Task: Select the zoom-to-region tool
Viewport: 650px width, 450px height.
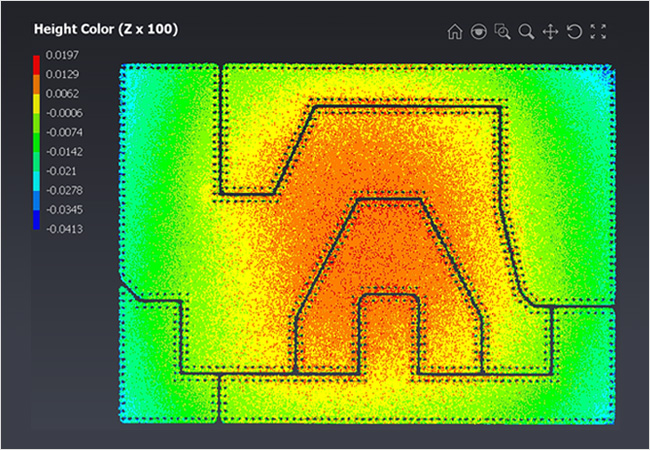Action: point(503,32)
